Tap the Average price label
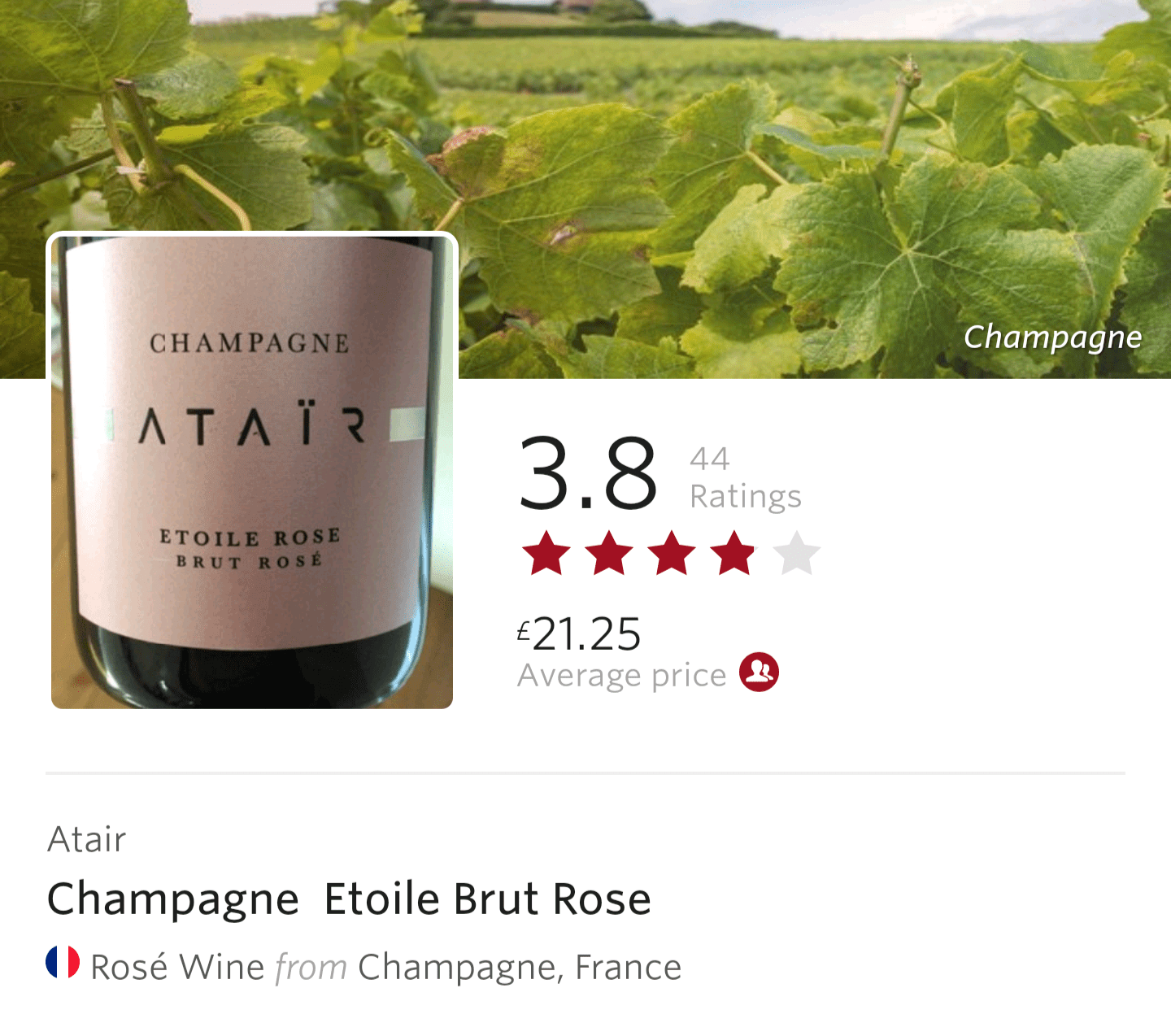1171x1036 pixels. point(621,675)
